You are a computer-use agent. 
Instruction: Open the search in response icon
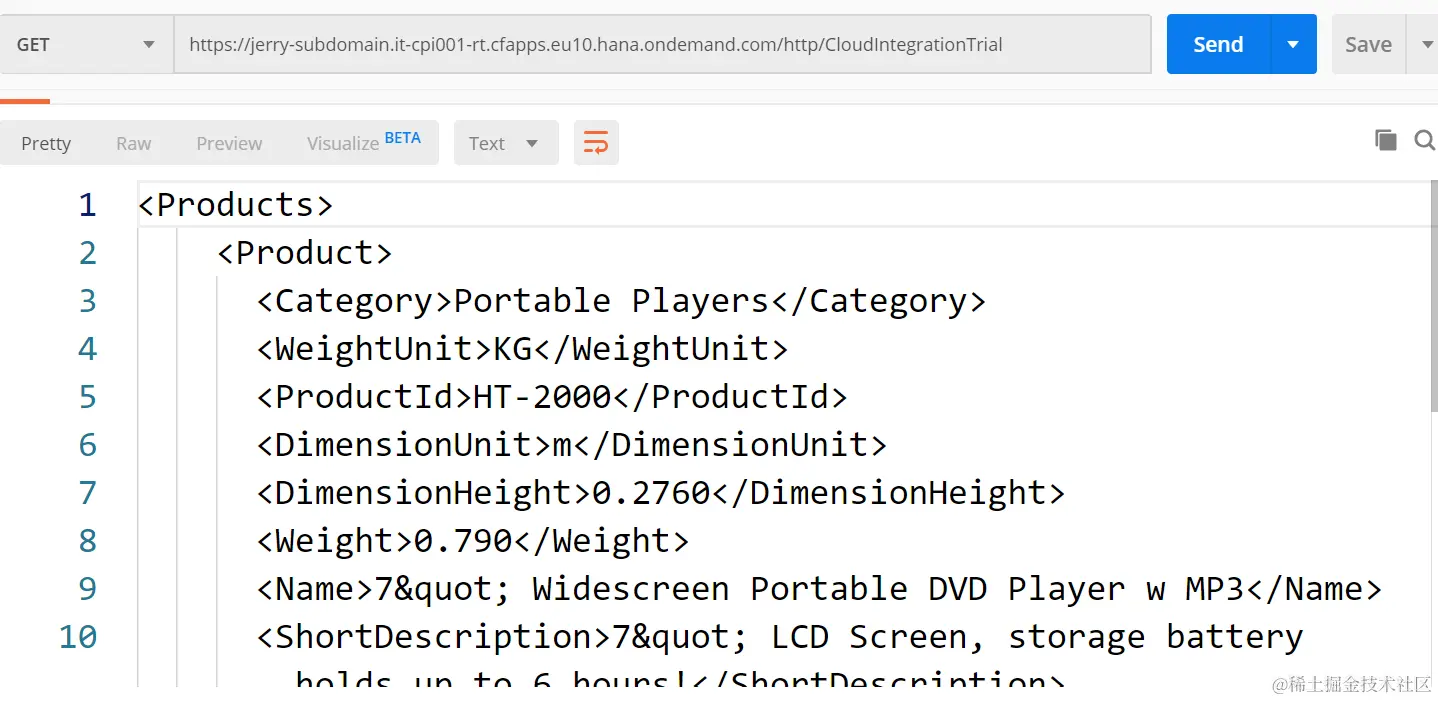[x=1424, y=140]
